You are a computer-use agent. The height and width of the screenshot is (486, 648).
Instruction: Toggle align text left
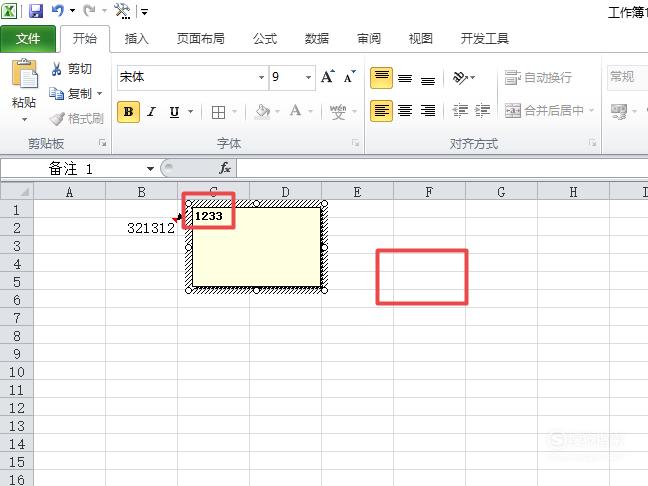tap(381, 111)
